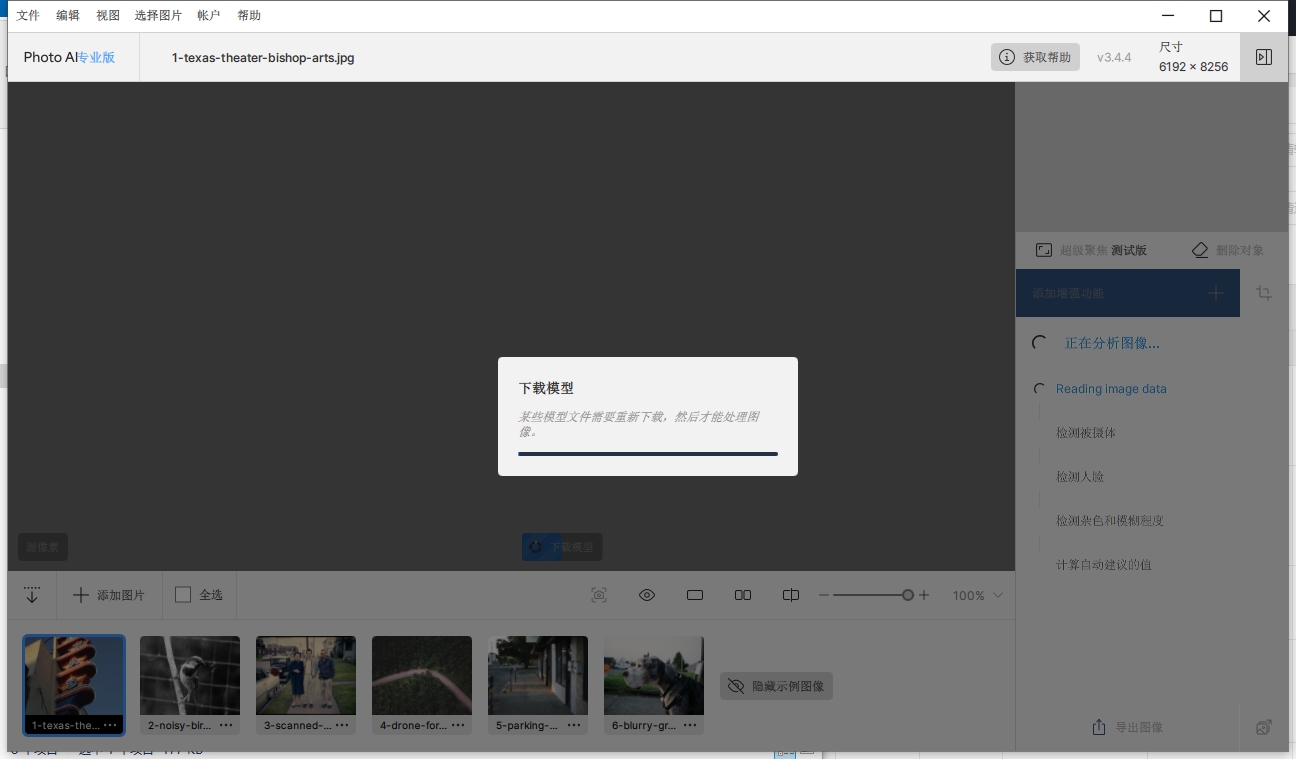Open the 帐户 menu

click(209, 15)
